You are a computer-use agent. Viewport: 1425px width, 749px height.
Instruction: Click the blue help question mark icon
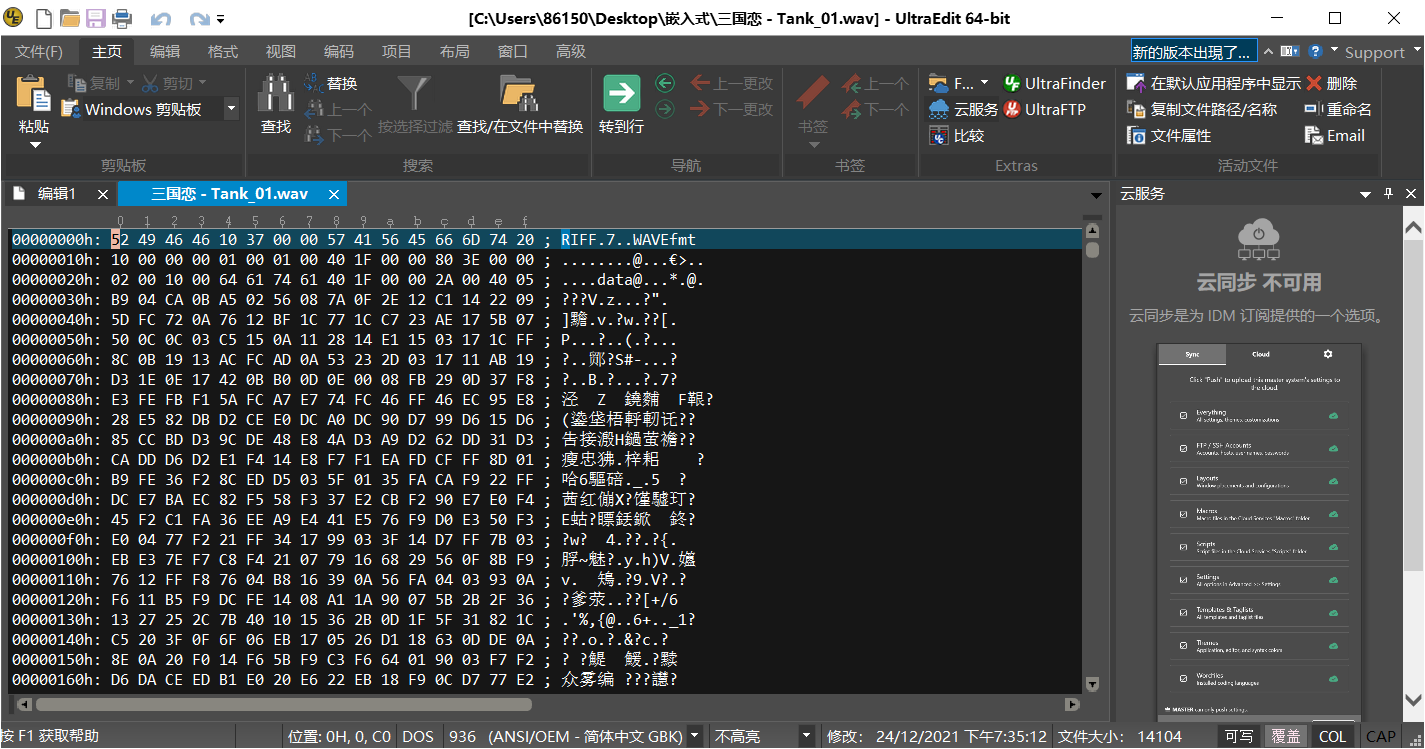click(1316, 51)
